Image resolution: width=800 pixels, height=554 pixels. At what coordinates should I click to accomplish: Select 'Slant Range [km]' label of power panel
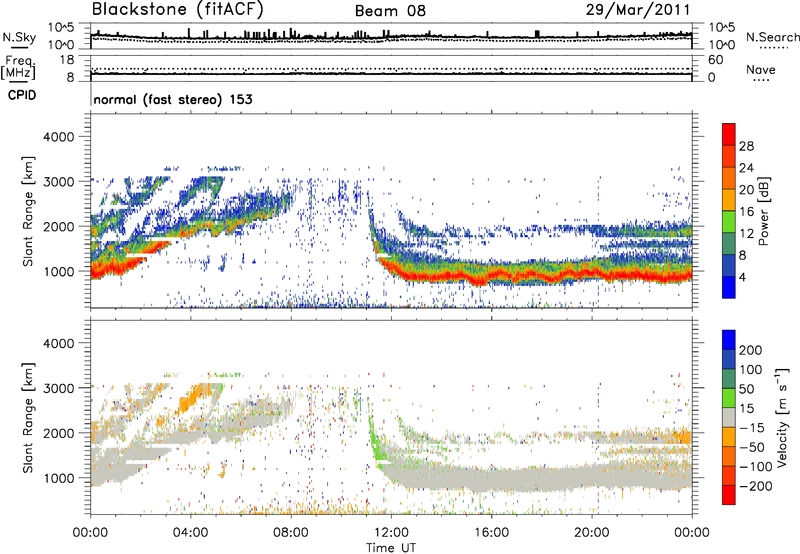coord(28,211)
